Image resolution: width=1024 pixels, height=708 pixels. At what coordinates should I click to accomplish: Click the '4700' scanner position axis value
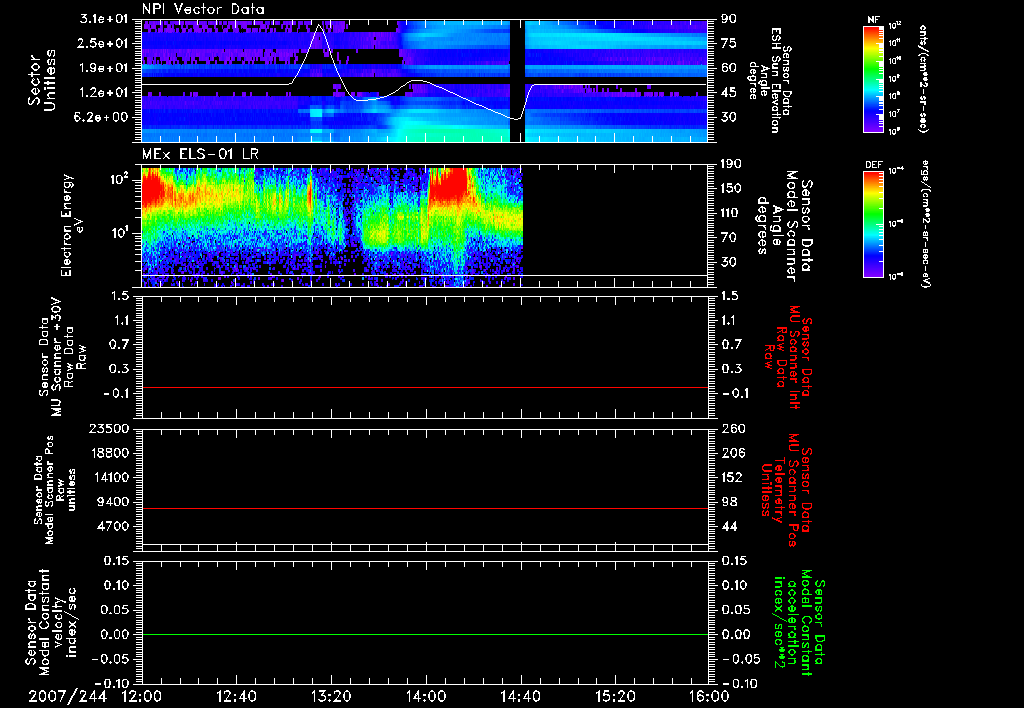(x=114, y=526)
